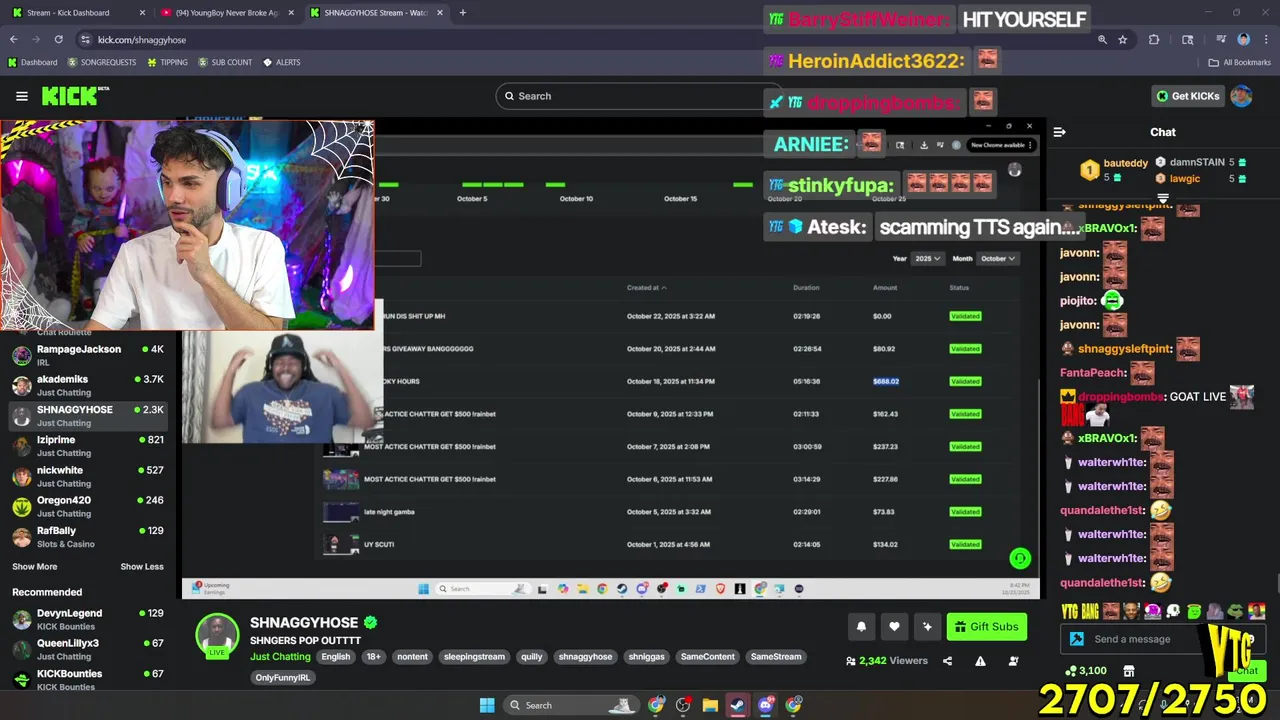Image resolution: width=1280 pixels, height=720 pixels.
Task: Open Chrome extensions puzzle icon
Action: pyautogui.click(x=1154, y=40)
